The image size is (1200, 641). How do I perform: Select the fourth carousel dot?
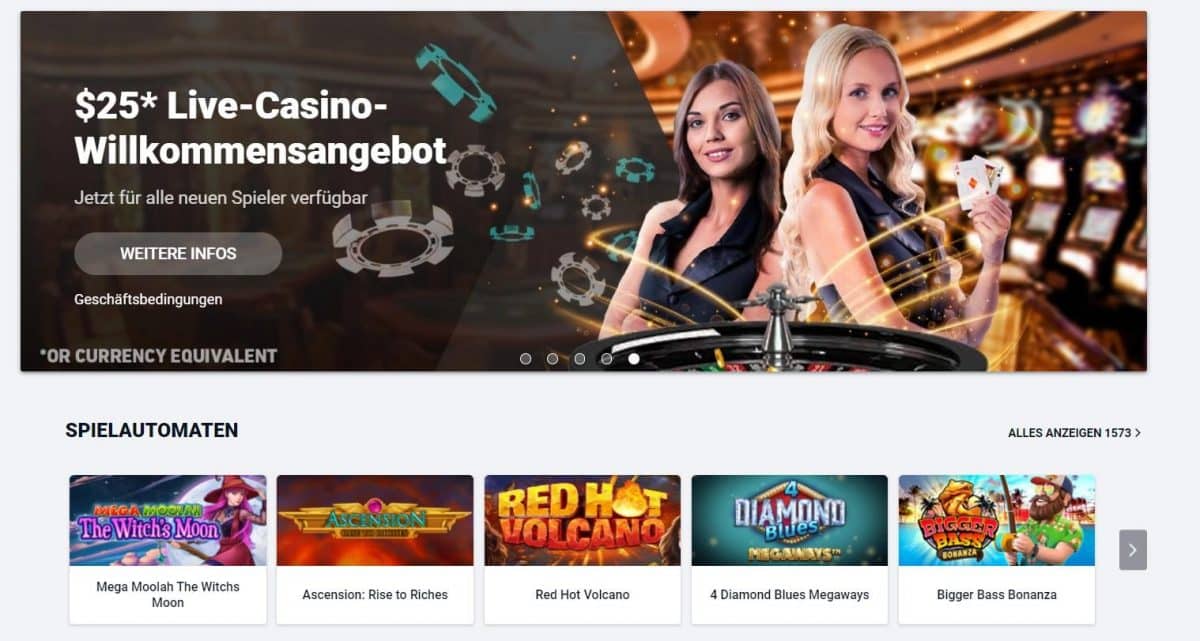[x=606, y=358]
